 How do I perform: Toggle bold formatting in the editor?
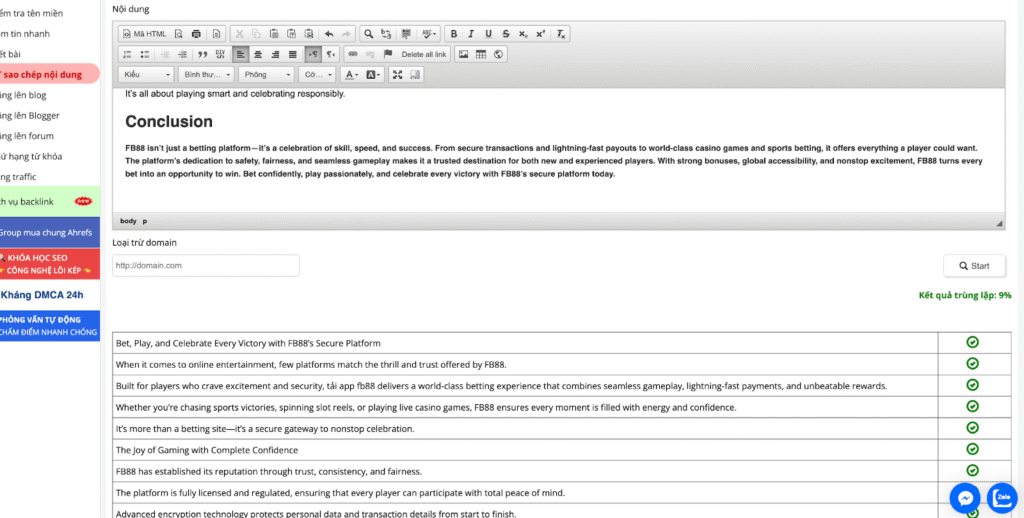(x=454, y=33)
